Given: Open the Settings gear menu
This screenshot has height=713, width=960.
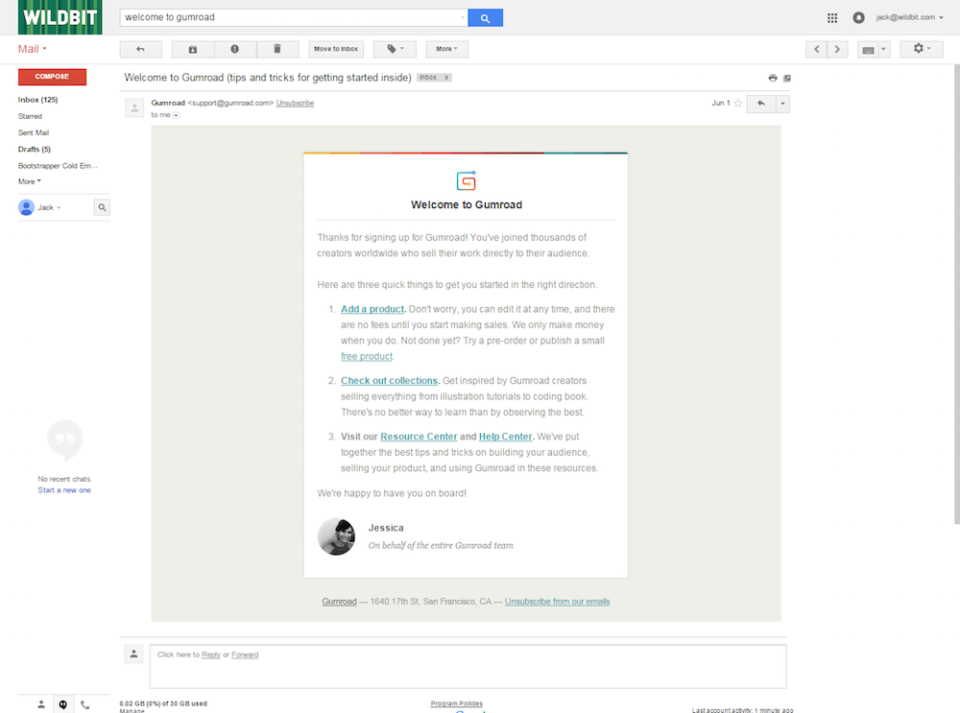Looking at the screenshot, I should click(x=921, y=49).
